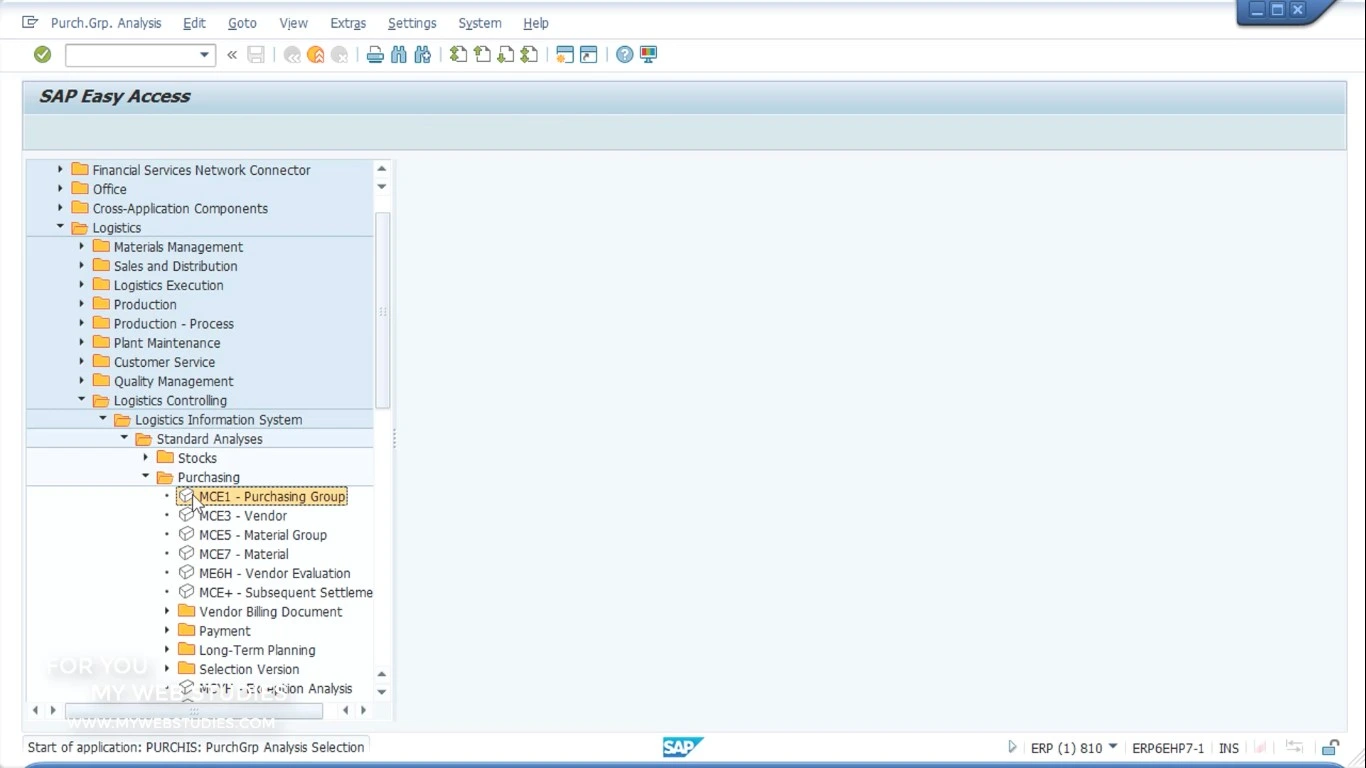The height and width of the screenshot is (768, 1366).
Task: Expand the Payment folder
Action: tap(167, 631)
